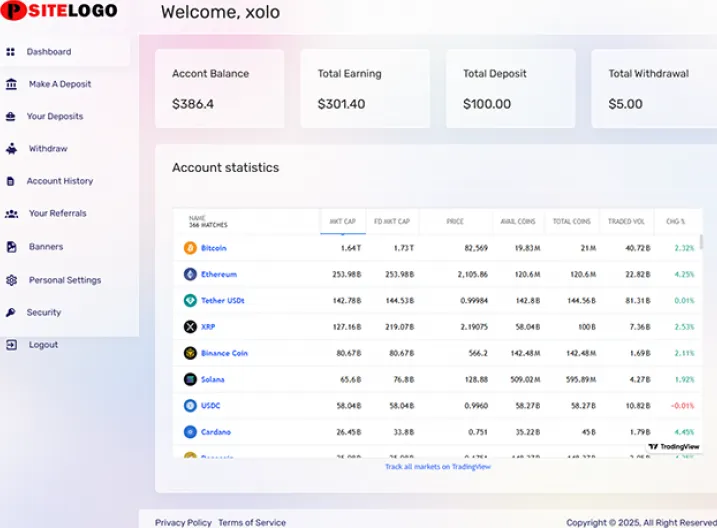Sort by PRICE column header

[455, 222]
